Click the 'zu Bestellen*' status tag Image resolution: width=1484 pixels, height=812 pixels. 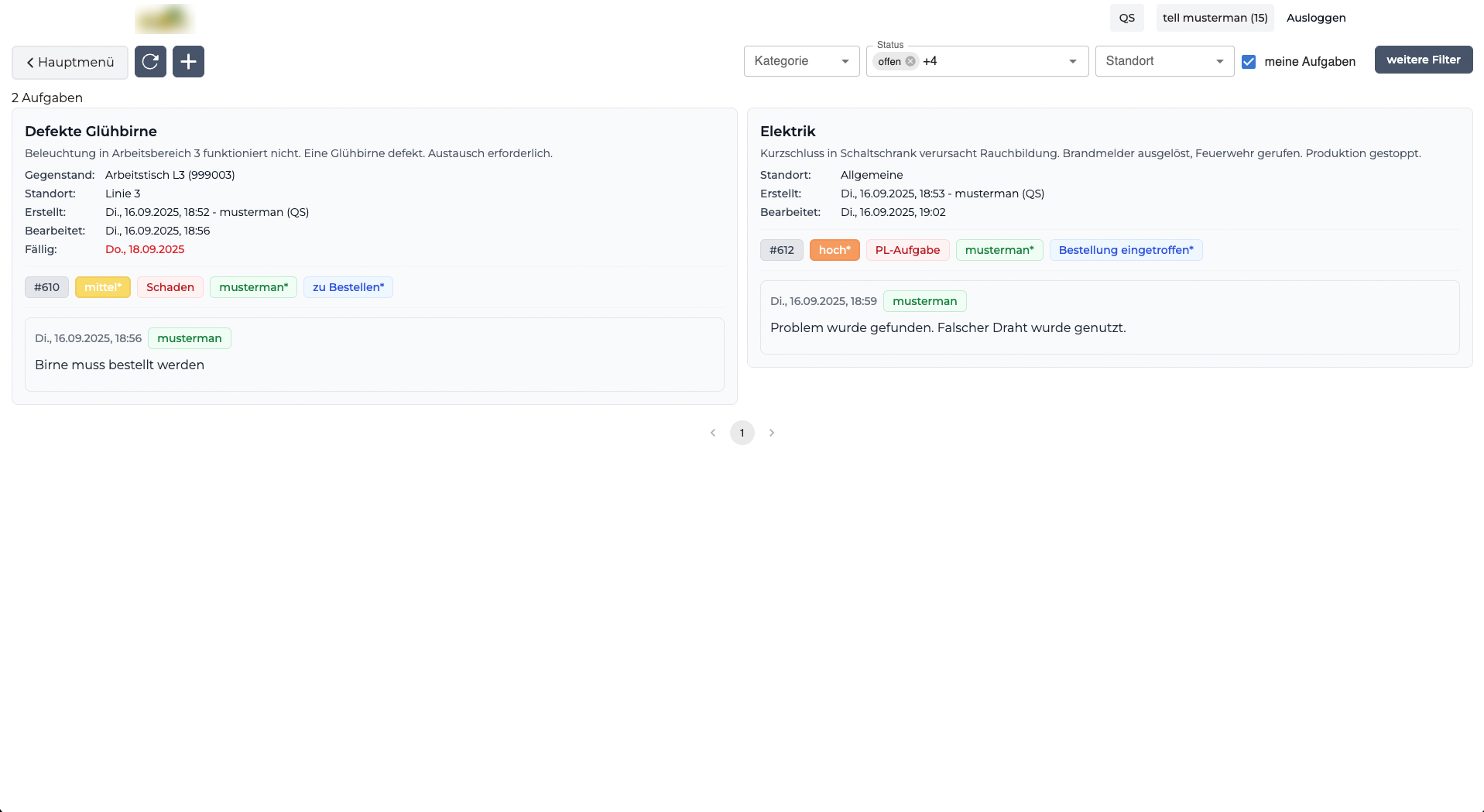(348, 287)
